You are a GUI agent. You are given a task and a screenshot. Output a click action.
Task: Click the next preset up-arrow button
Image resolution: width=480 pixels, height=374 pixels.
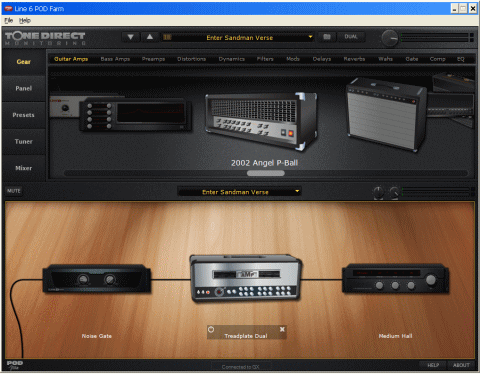(x=150, y=37)
